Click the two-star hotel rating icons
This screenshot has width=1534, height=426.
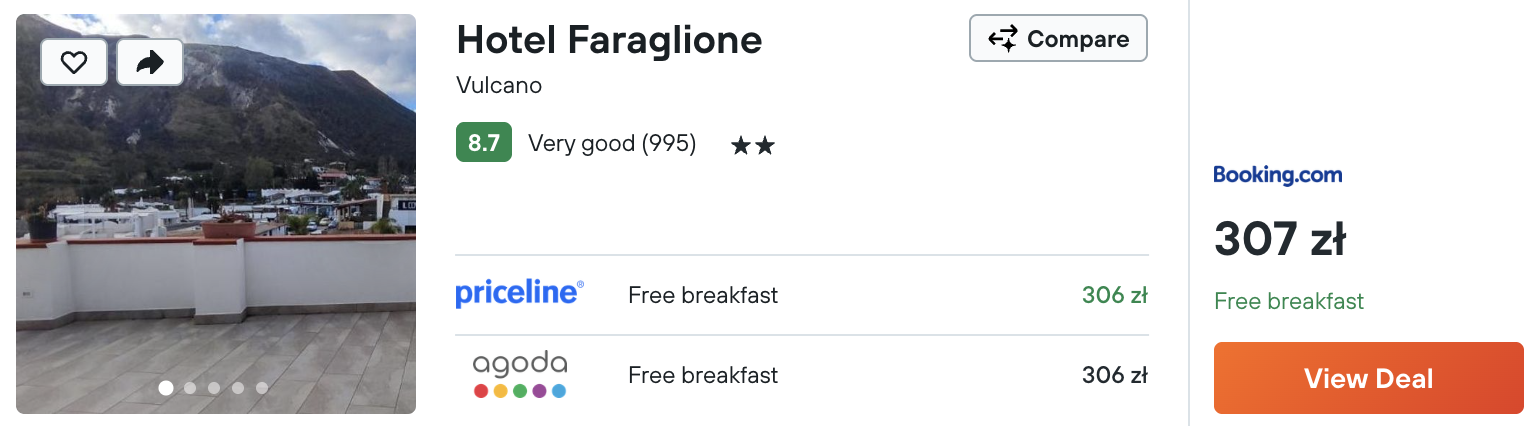click(753, 146)
